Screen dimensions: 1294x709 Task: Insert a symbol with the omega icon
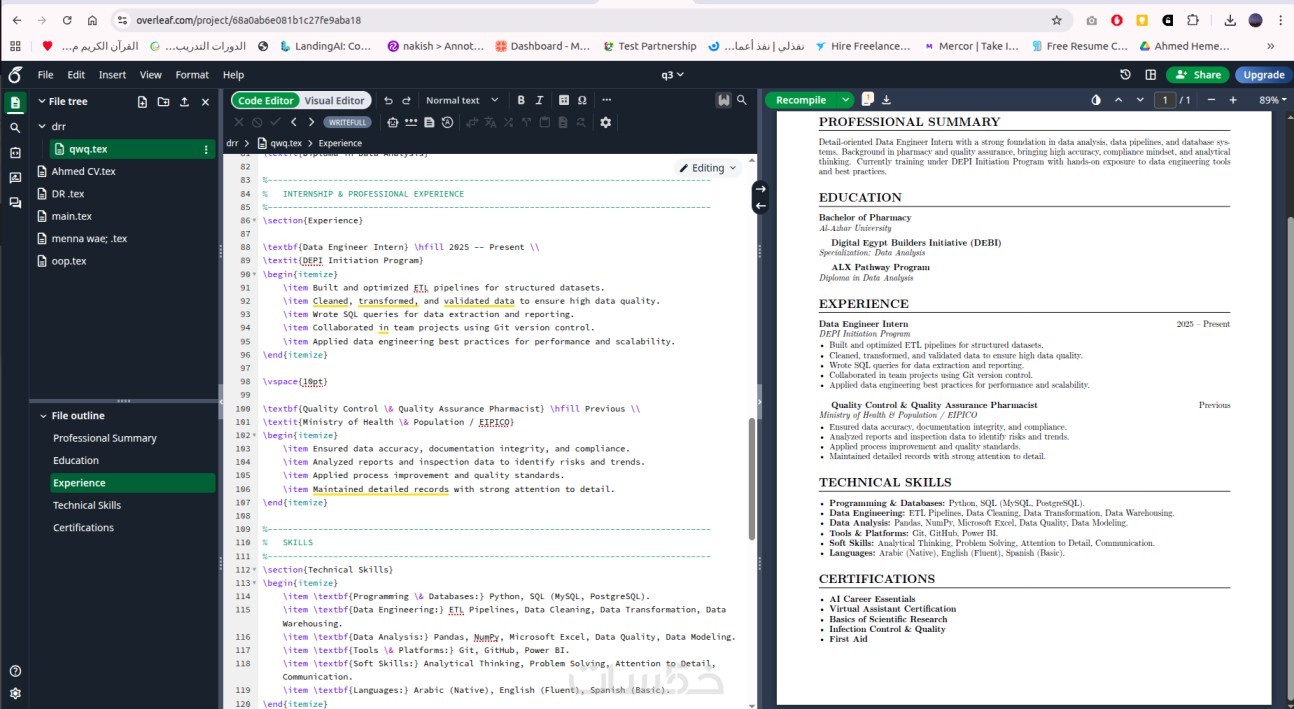point(582,100)
